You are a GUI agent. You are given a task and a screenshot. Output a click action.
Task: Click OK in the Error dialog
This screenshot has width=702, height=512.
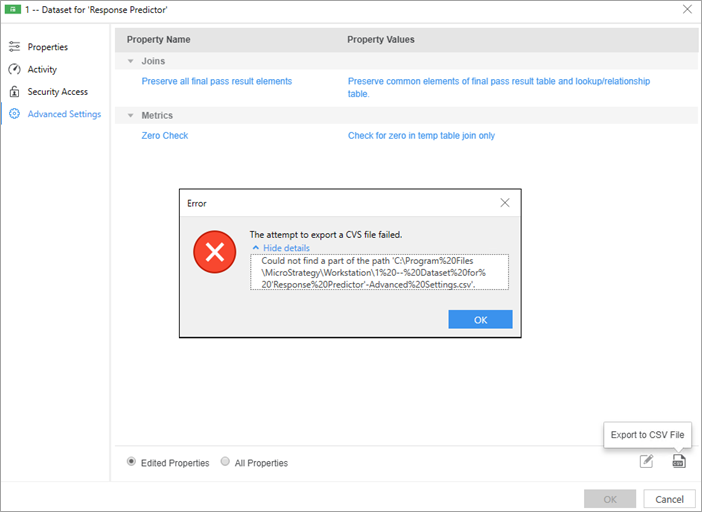480,320
